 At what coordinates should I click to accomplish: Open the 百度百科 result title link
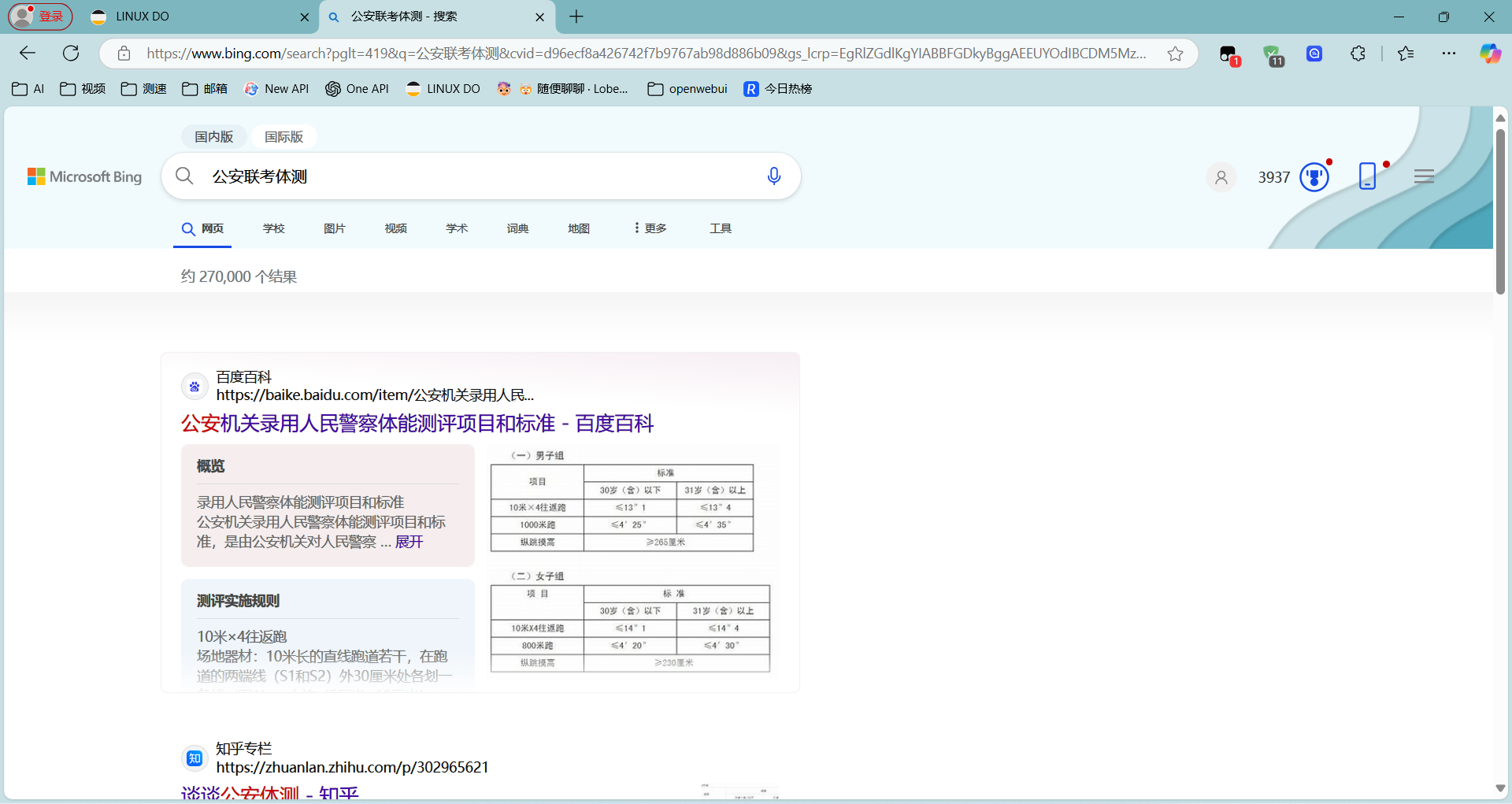tap(417, 424)
